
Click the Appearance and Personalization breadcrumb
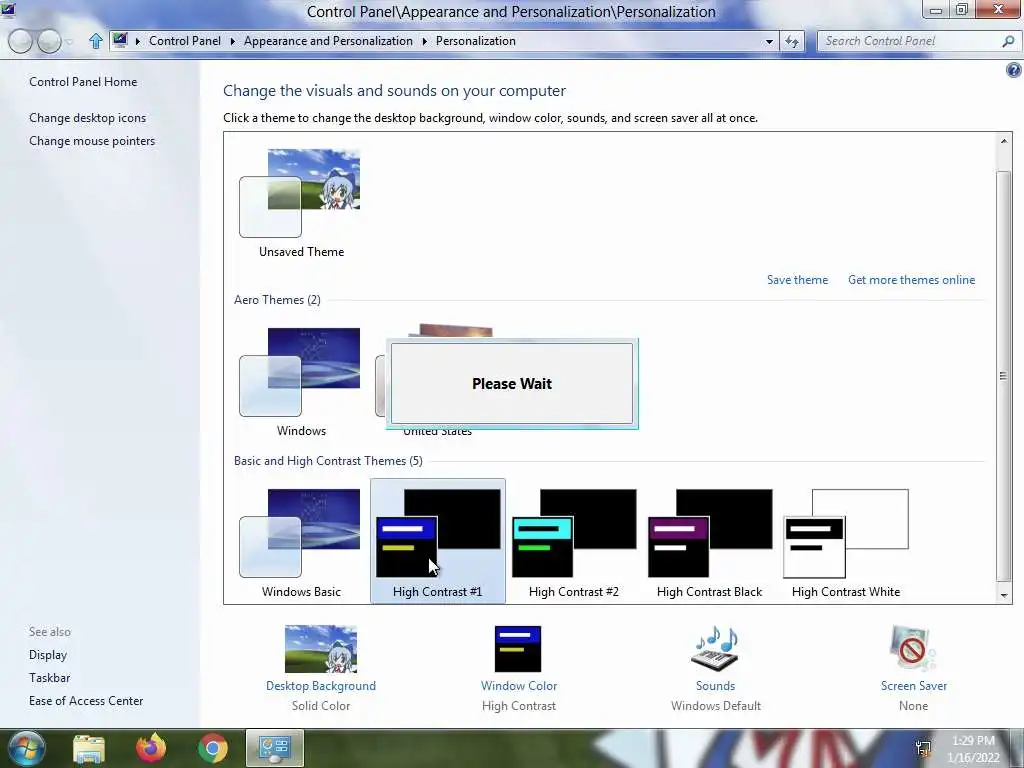click(328, 40)
